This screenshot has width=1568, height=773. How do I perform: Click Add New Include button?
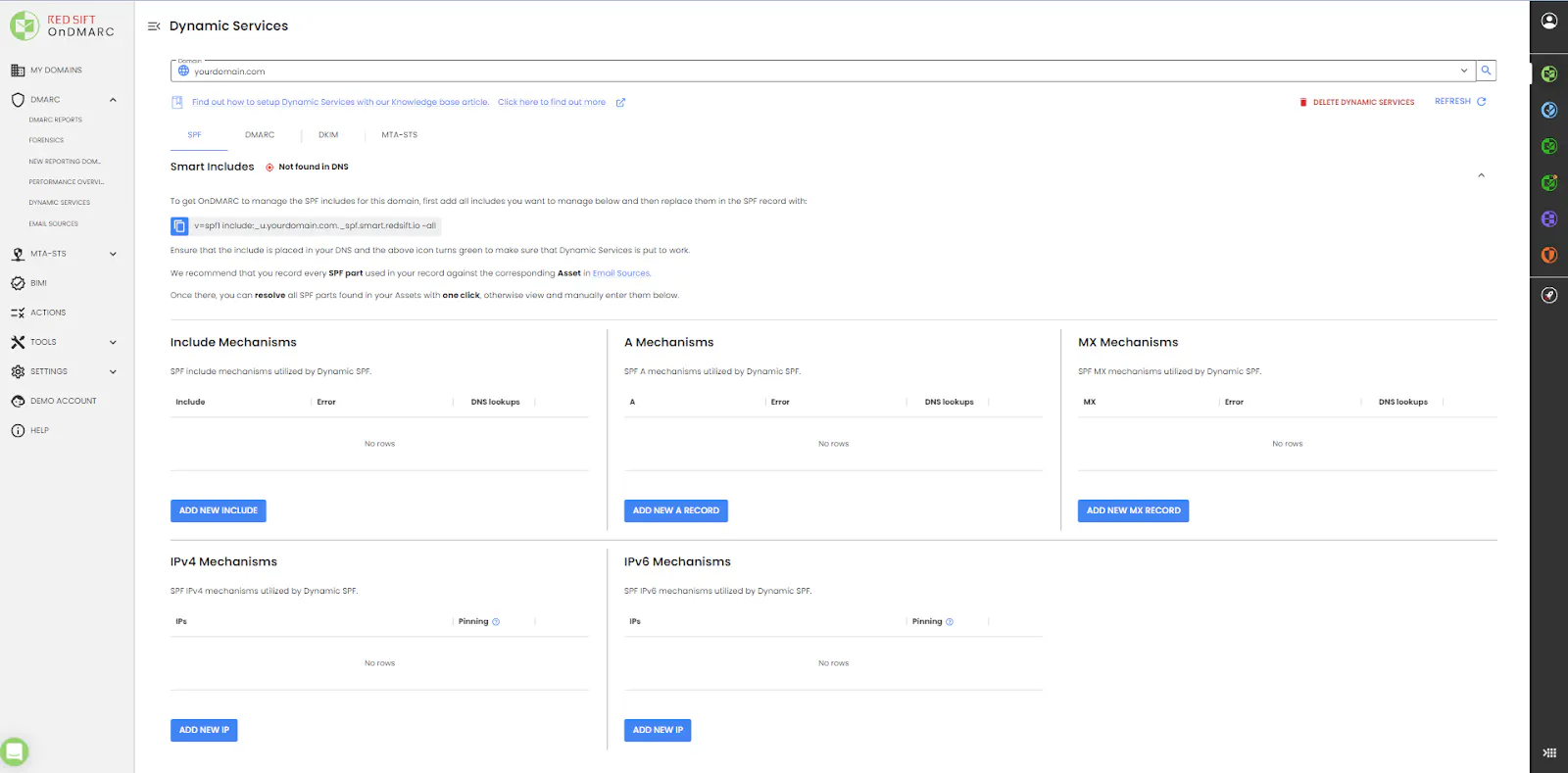[219, 510]
